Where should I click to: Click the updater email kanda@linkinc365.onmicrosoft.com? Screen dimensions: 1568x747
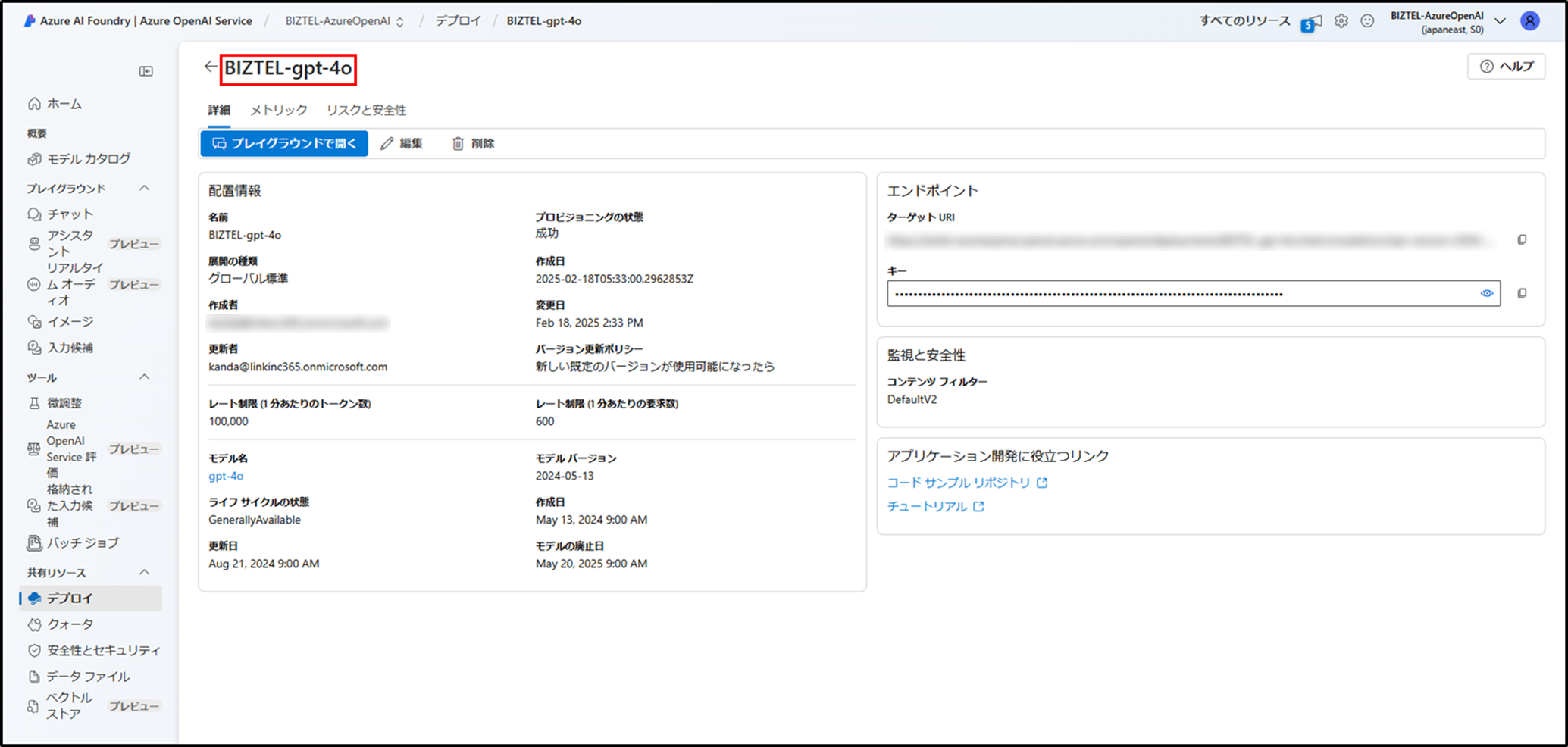298,367
